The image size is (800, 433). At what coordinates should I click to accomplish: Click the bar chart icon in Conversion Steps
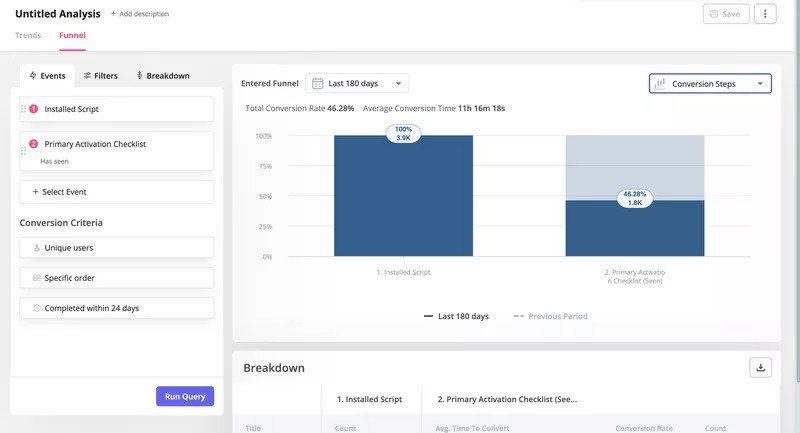coord(660,84)
